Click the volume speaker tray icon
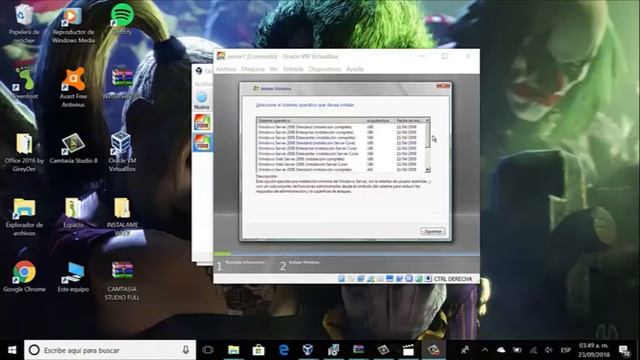 point(549,350)
